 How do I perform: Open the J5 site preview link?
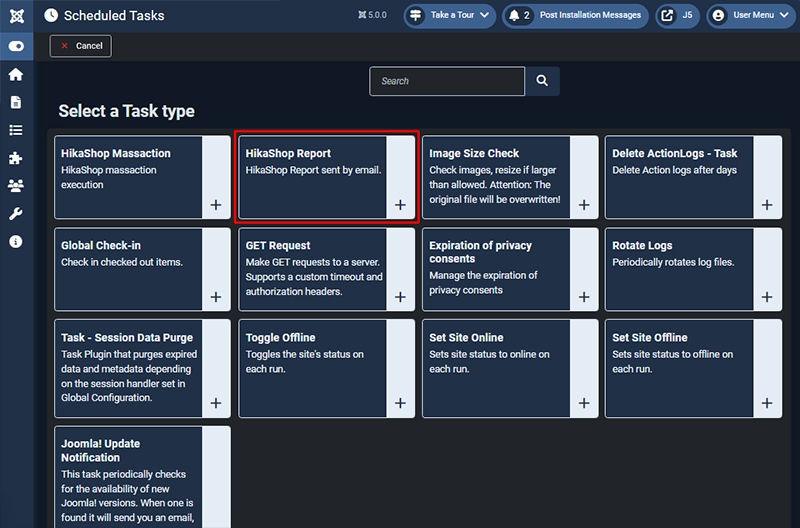(677, 15)
